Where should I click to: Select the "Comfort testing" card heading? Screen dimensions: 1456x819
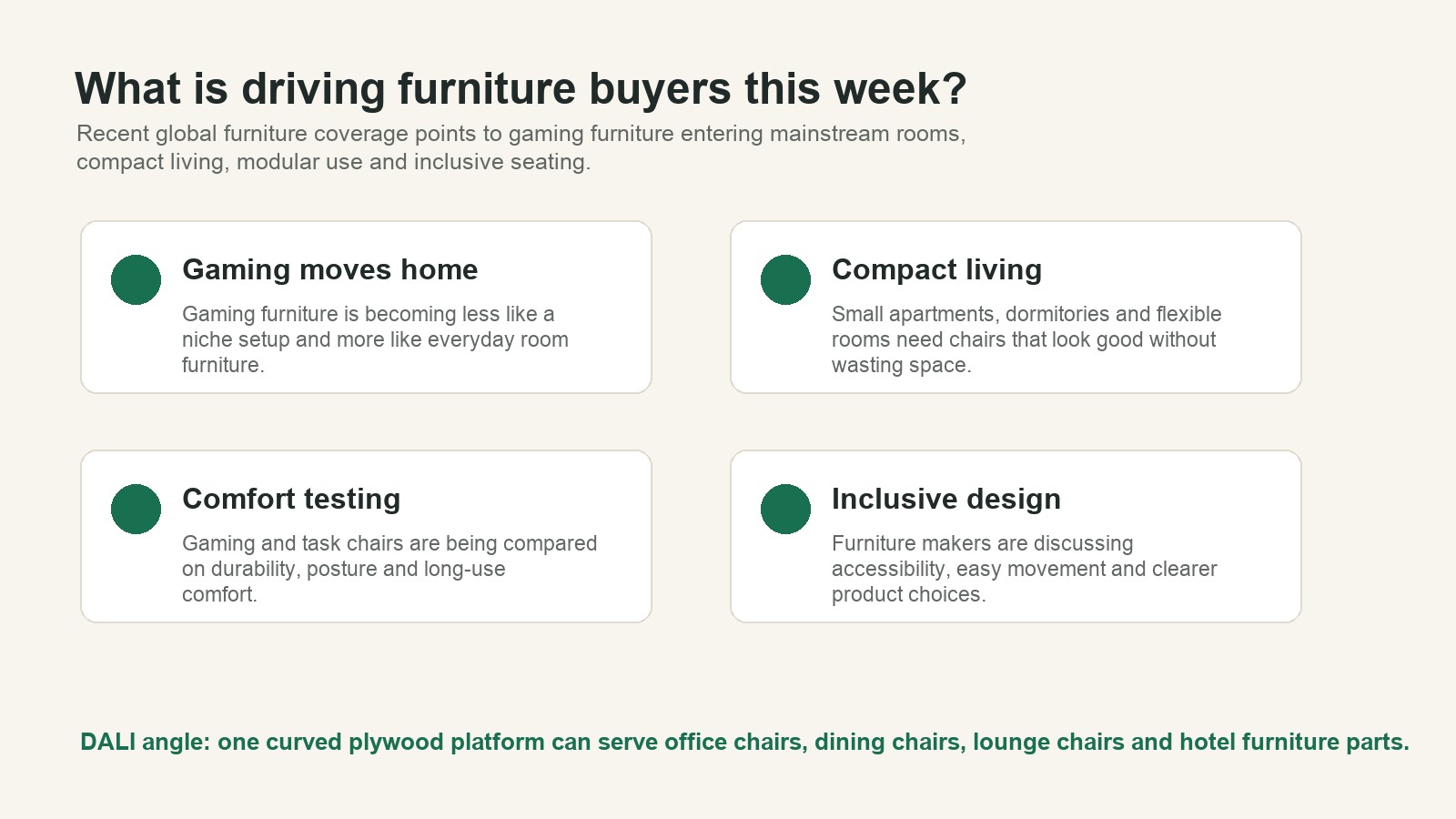[291, 500]
